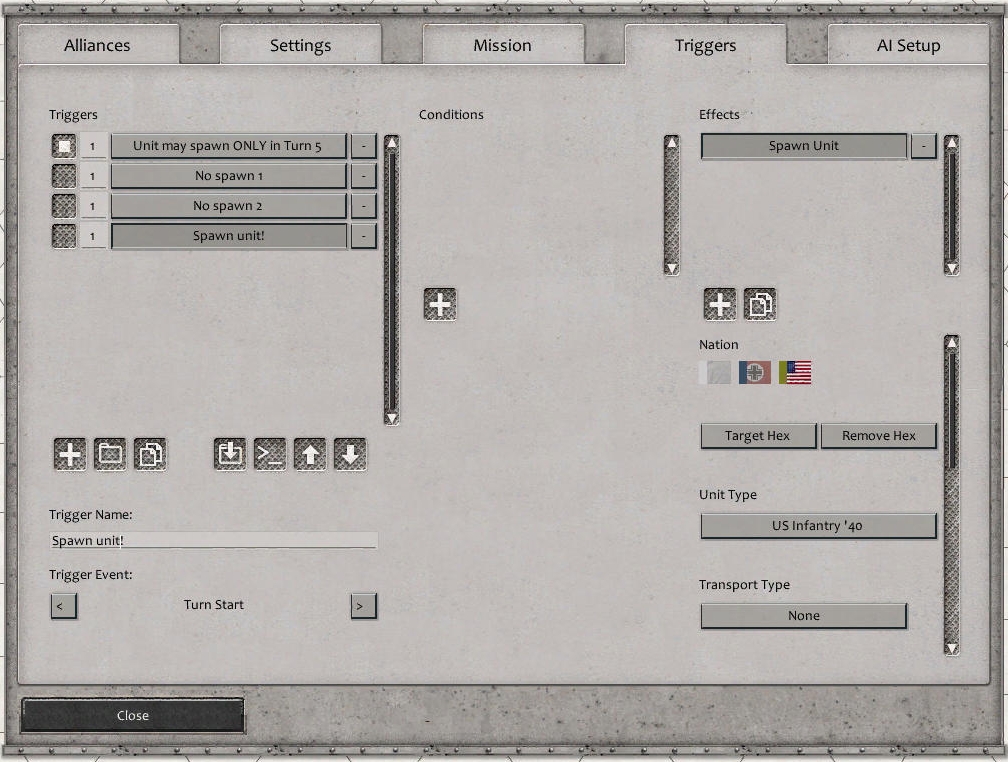Image resolution: width=1008 pixels, height=762 pixels.
Task: Click the effect properties scrollbar down arrow
Action: (x=952, y=648)
